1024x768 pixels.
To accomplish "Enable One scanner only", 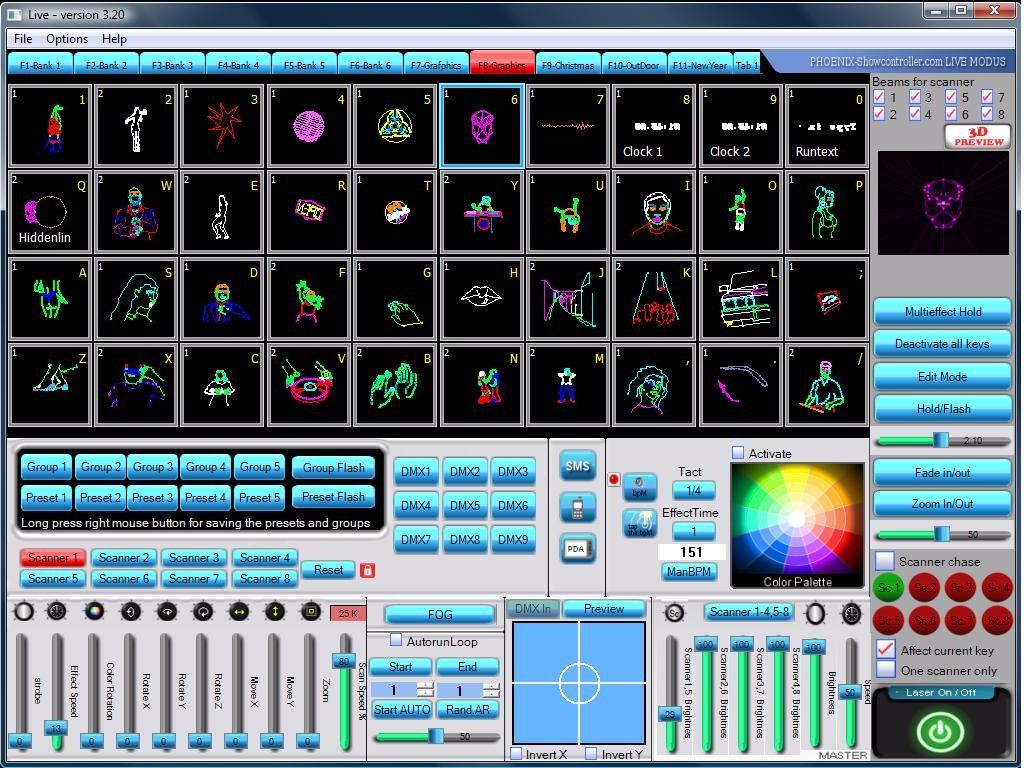I will click(886, 669).
